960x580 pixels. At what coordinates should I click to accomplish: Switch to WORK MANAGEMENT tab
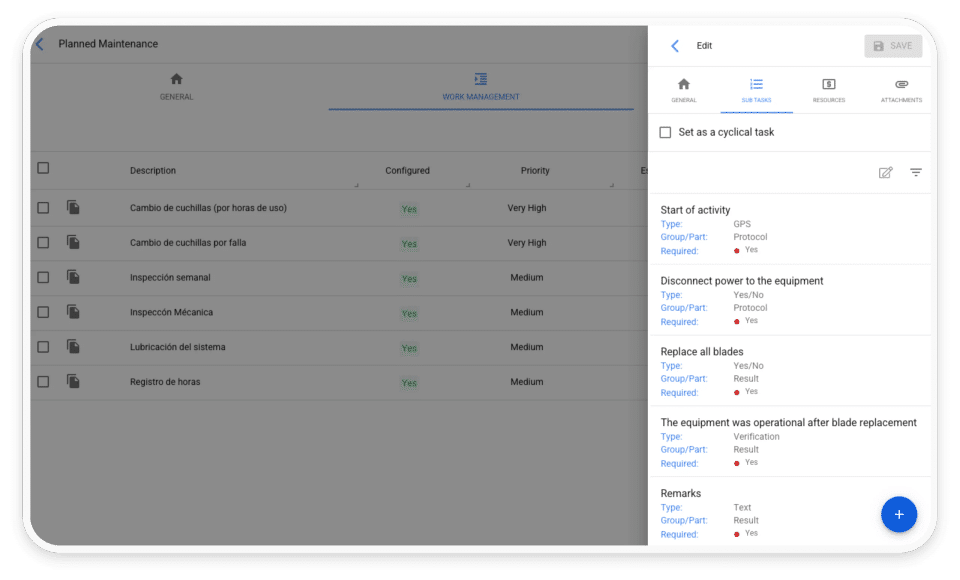(x=481, y=87)
